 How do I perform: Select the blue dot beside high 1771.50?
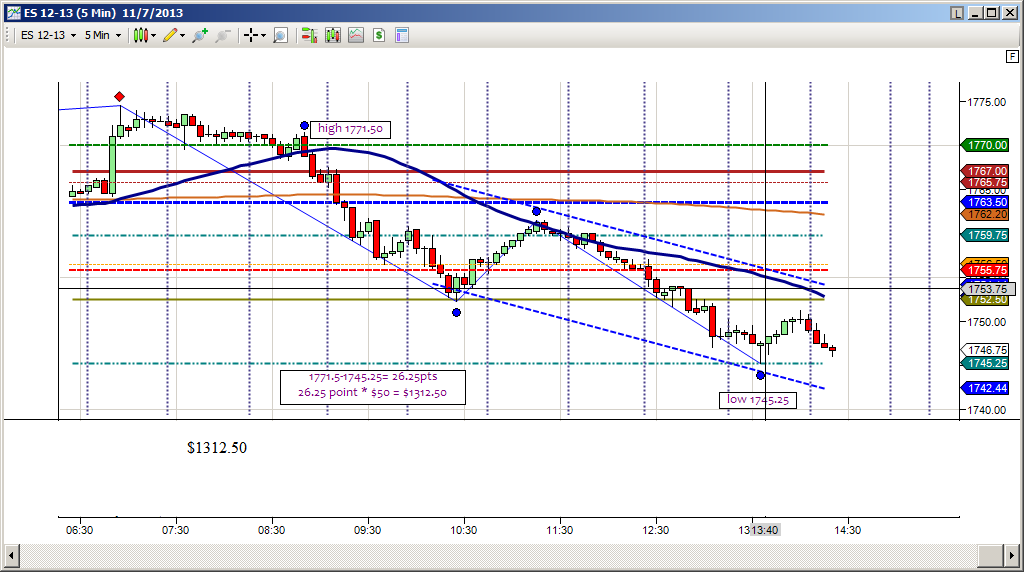click(304, 125)
